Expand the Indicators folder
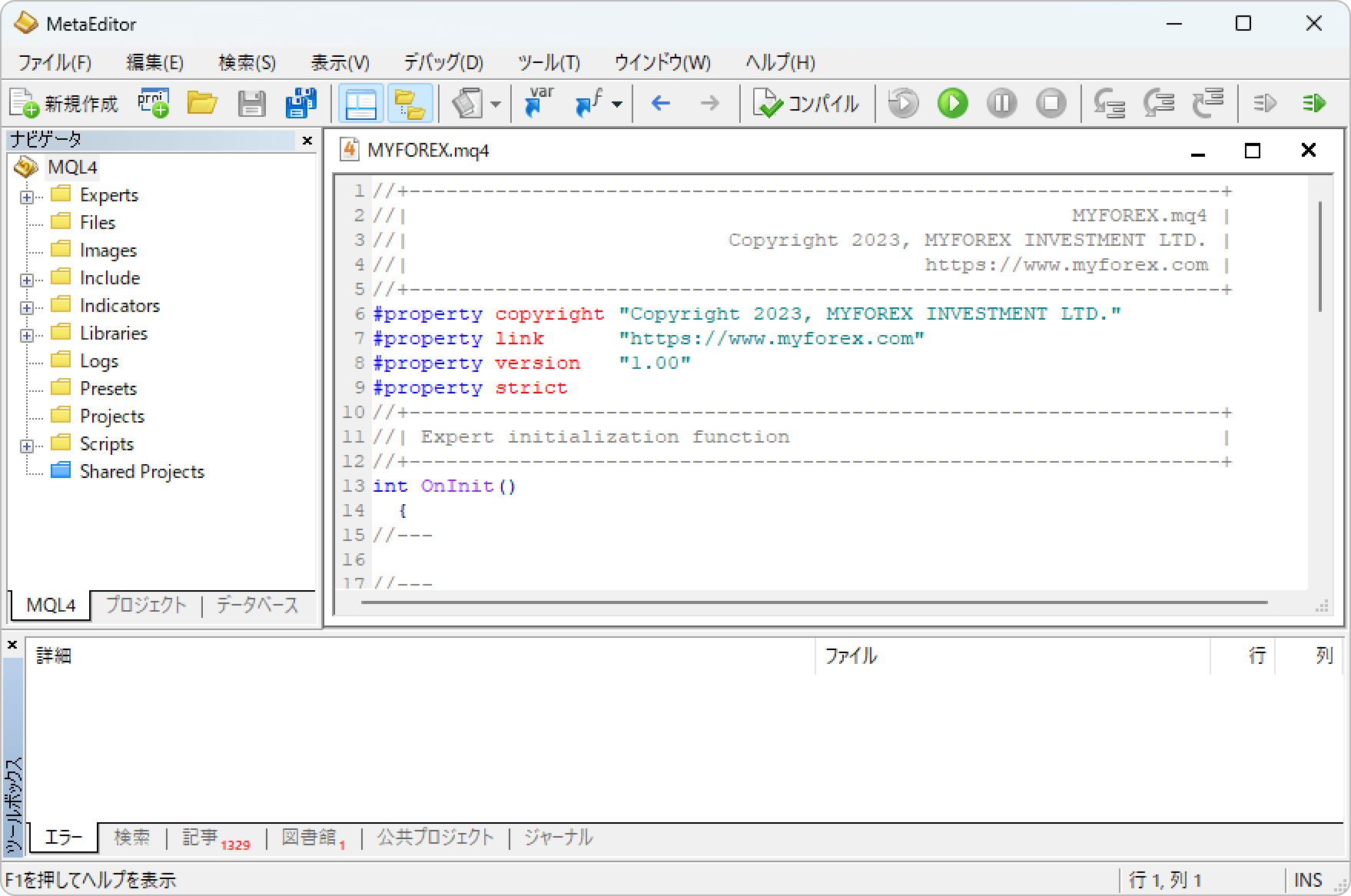This screenshot has height=896, width=1351. click(x=27, y=307)
